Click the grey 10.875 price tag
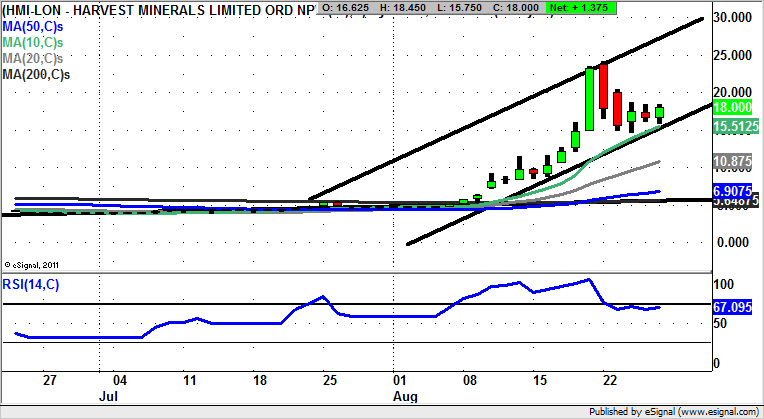 coord(735,161)
